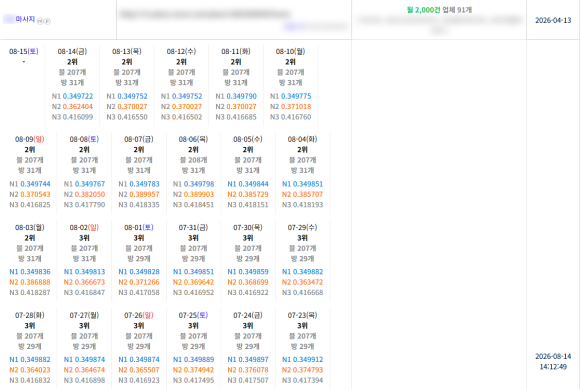This screenshot has width=580, height=389.
Task: Open the blurred URL link in header row
Action: (204, 14)
